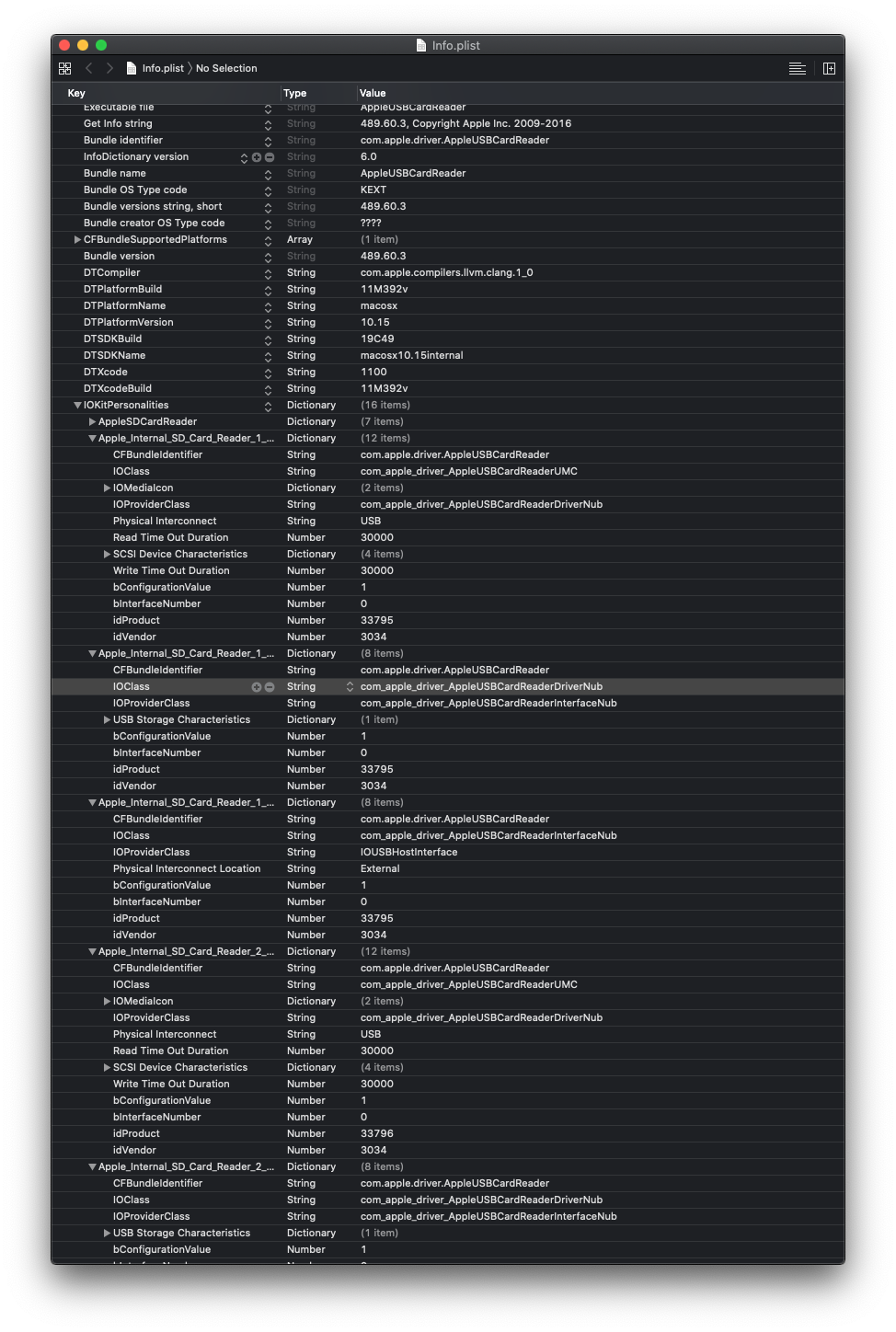896x1332 pixels.
Task: Remove InfoDictionary version row with minus button
Action: click(270, 157)
